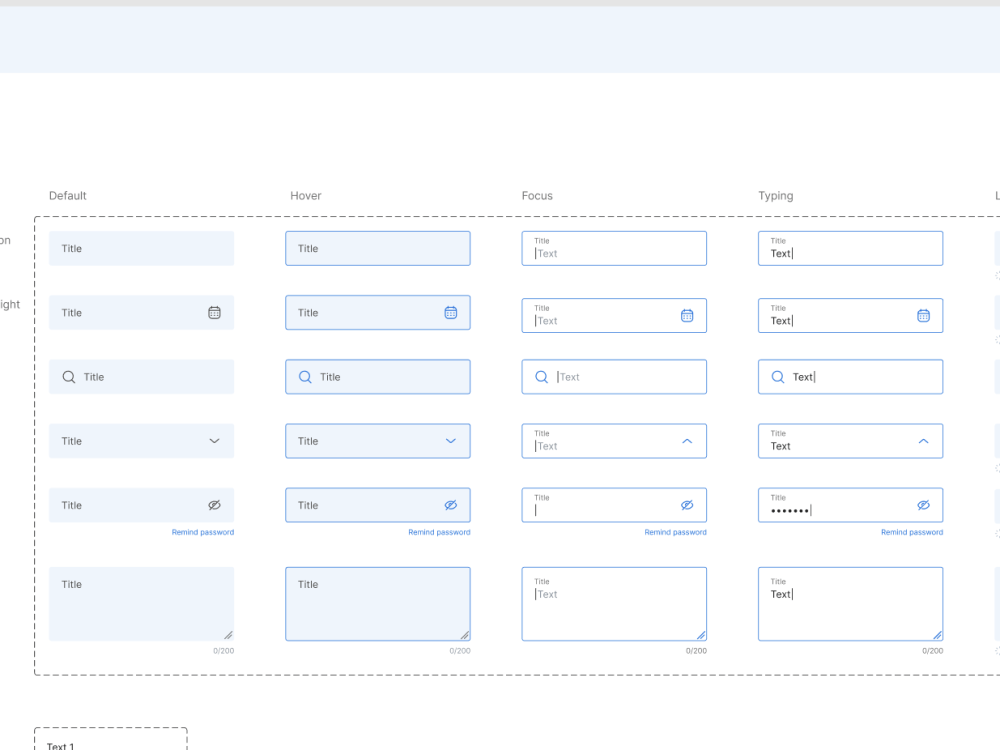Toggle password visibility in the Hover password field
Image resolution: width=1000 pixels, height=750 pixels.
pos(450,505)
